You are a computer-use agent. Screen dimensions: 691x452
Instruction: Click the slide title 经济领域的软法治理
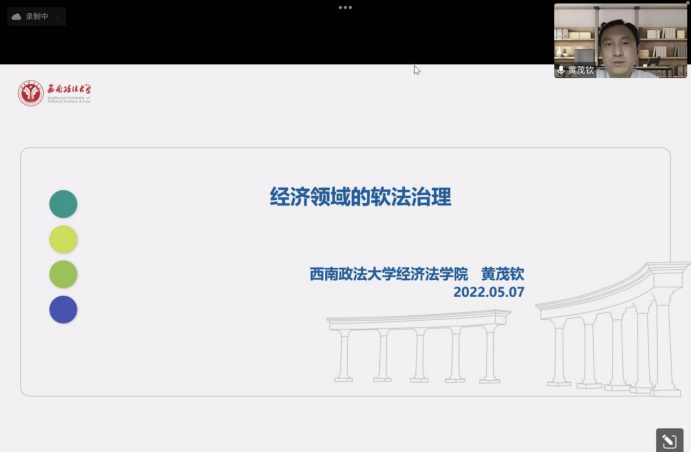[x=360, y=197]
